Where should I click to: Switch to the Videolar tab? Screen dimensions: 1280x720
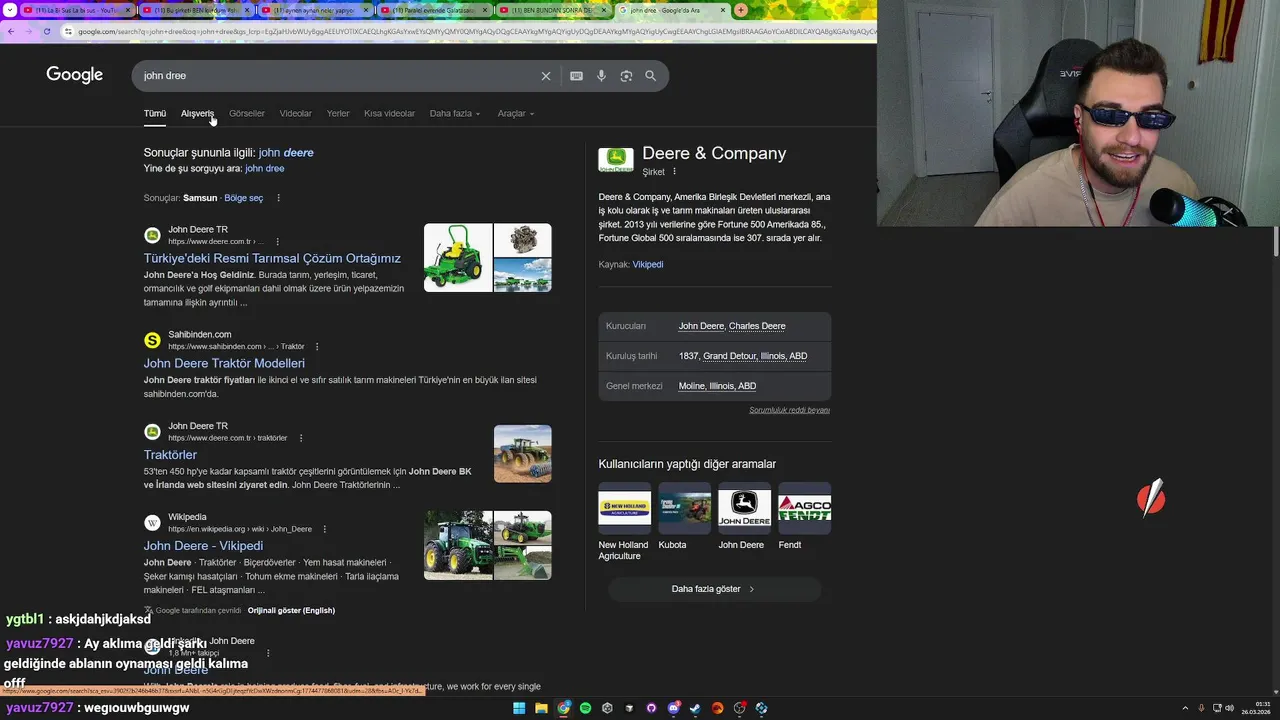tap(296, 114)
